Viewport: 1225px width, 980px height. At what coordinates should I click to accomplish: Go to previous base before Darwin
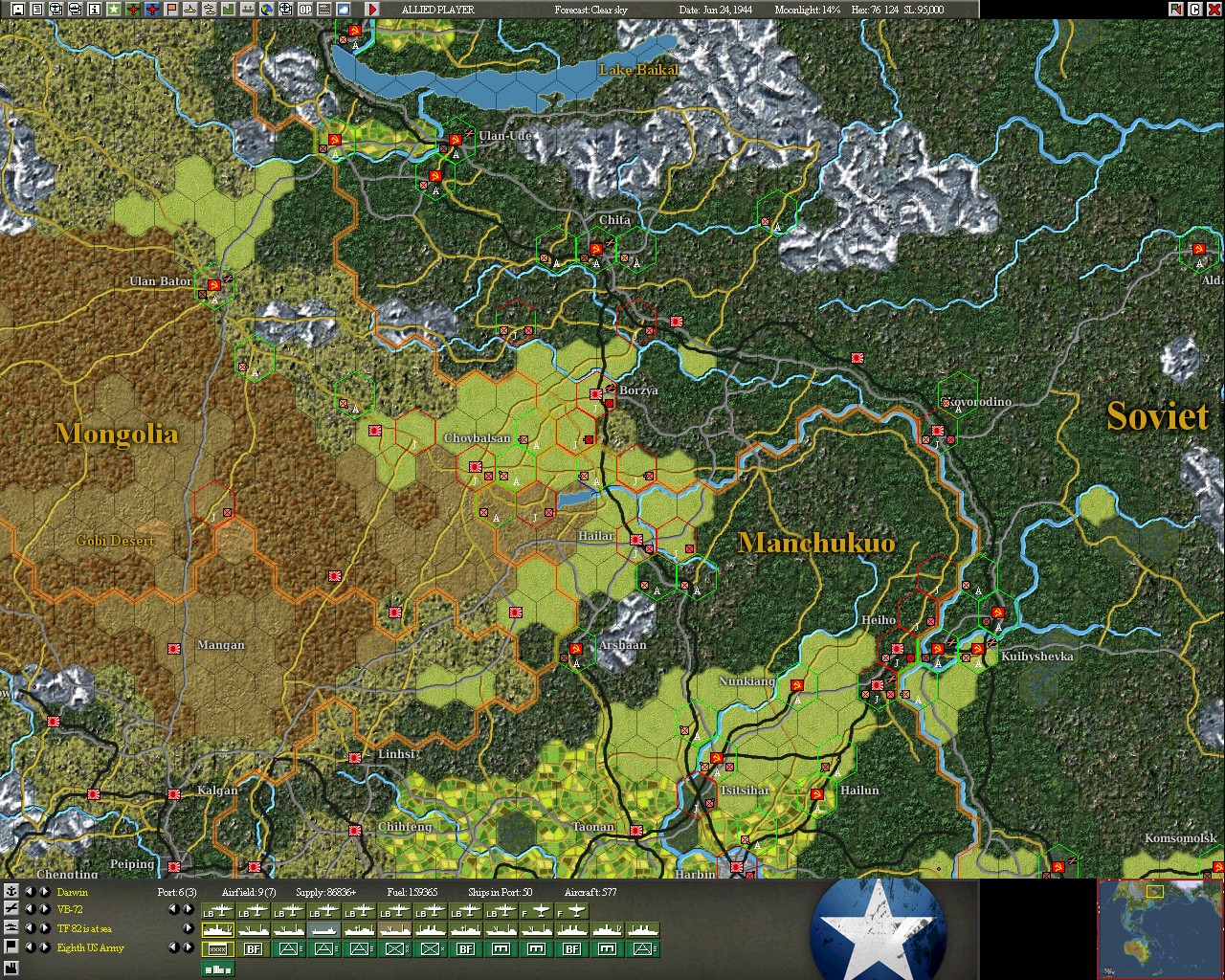pyautogui.click(x=30, y=892)
